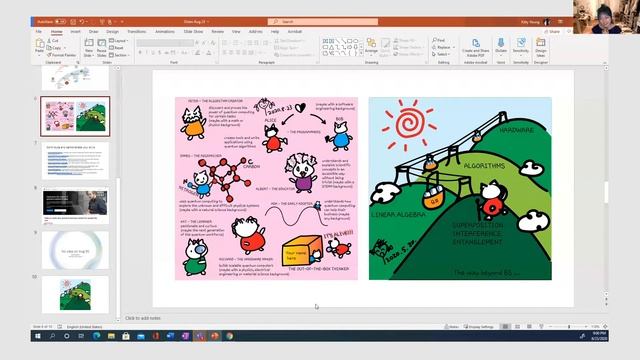Switch to Normal view in status bar
This screenshot has height=360, width=640.
point(505,327)
